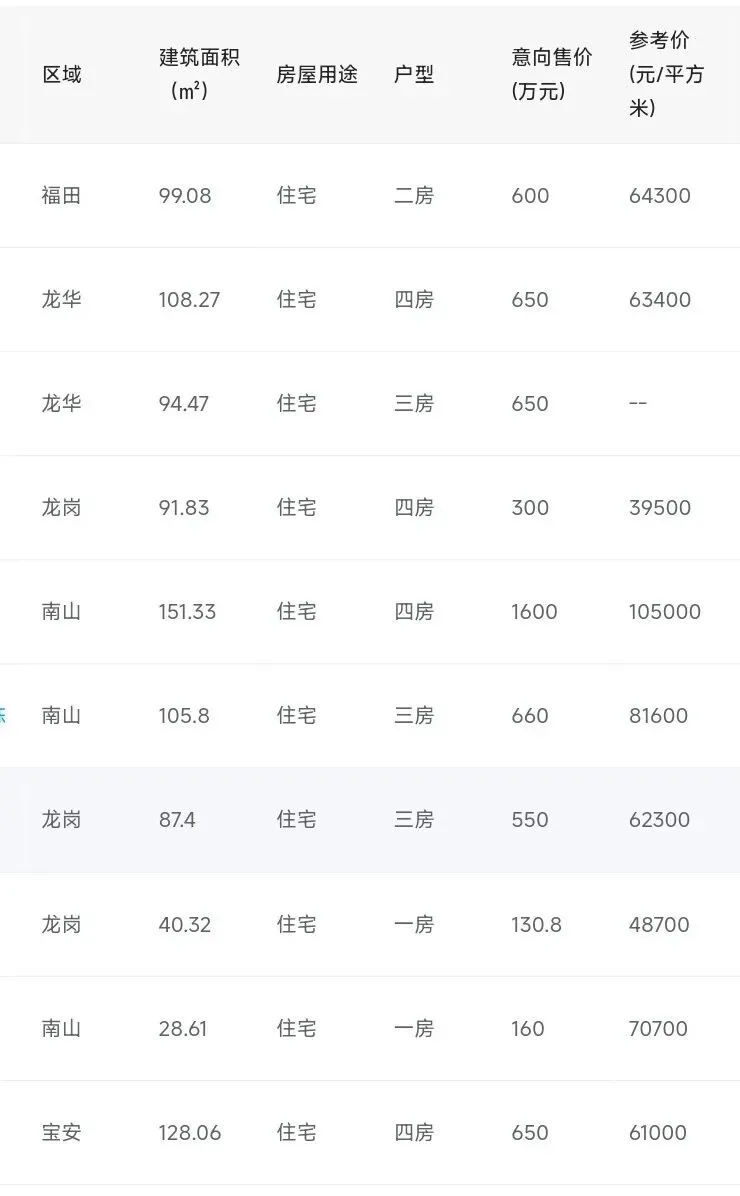
Task: Open the 龙华 94.47 row
Action: tap(370, 403)
